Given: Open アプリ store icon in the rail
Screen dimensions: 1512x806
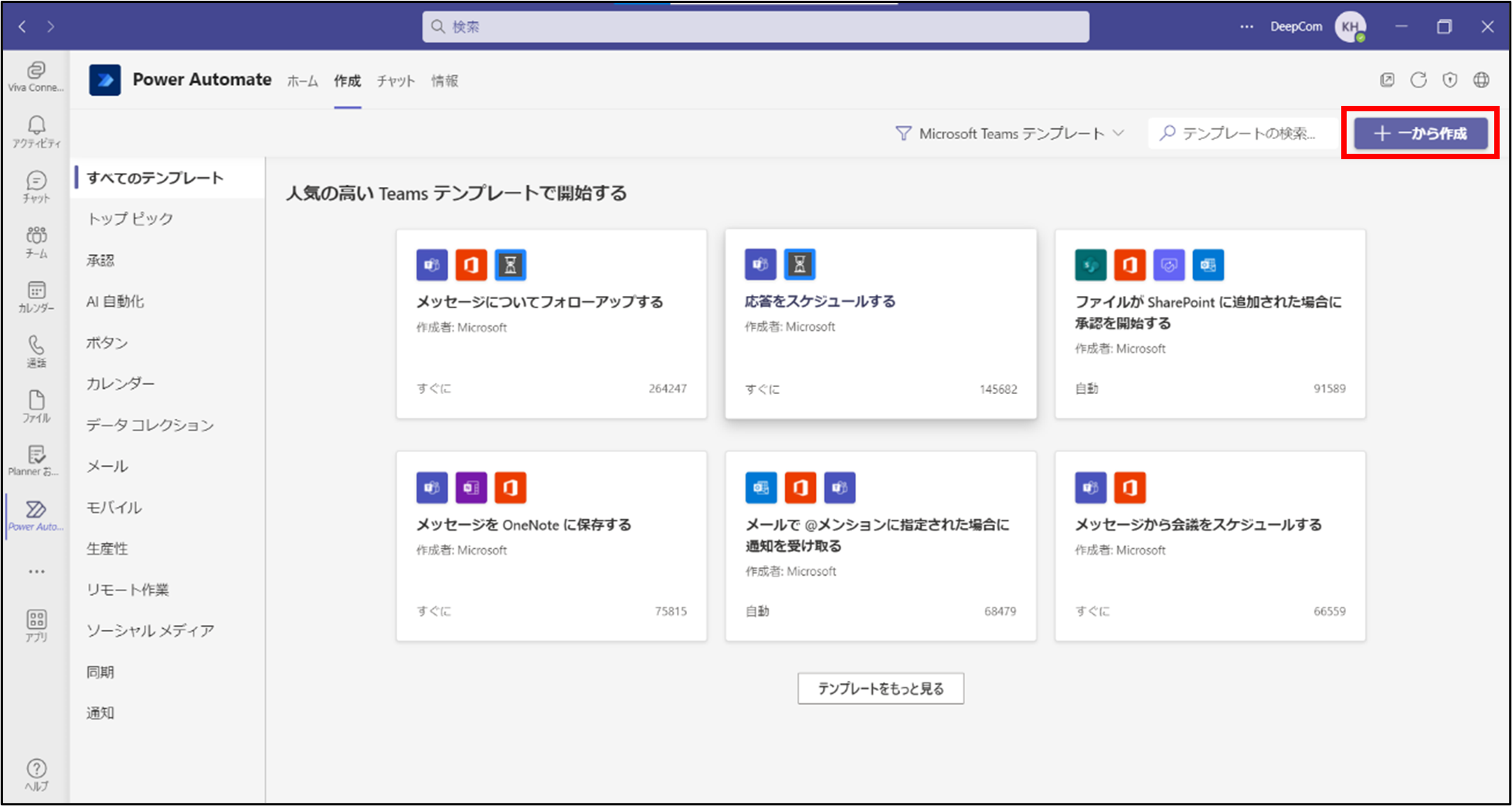Looking at the screenshot, I should click(x=36, y=626).
